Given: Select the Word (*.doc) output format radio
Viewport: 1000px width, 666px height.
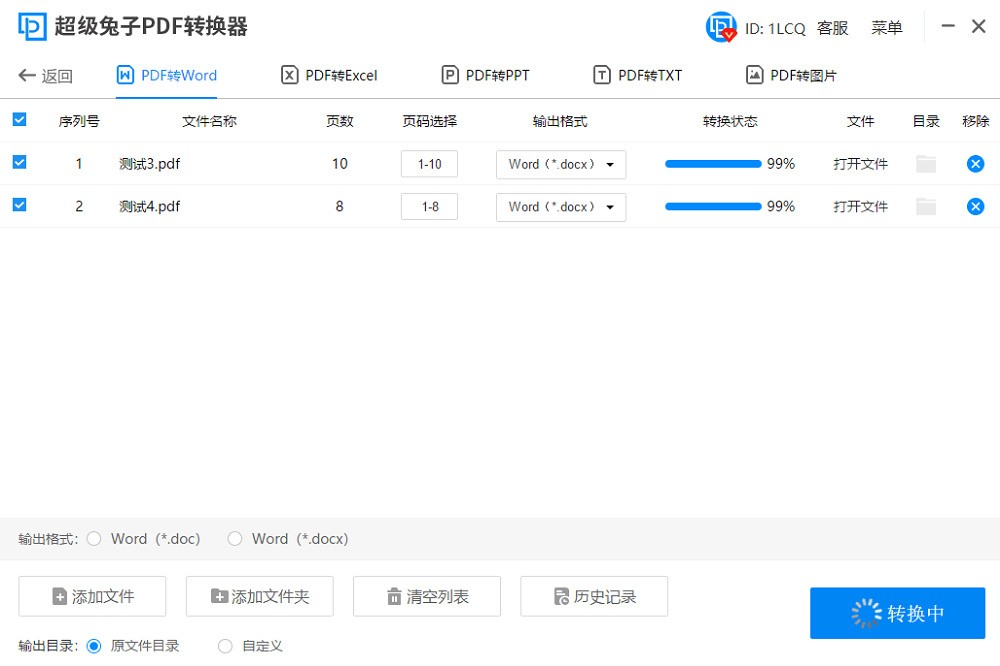Looking at the screenshot, I should (93, 538).
